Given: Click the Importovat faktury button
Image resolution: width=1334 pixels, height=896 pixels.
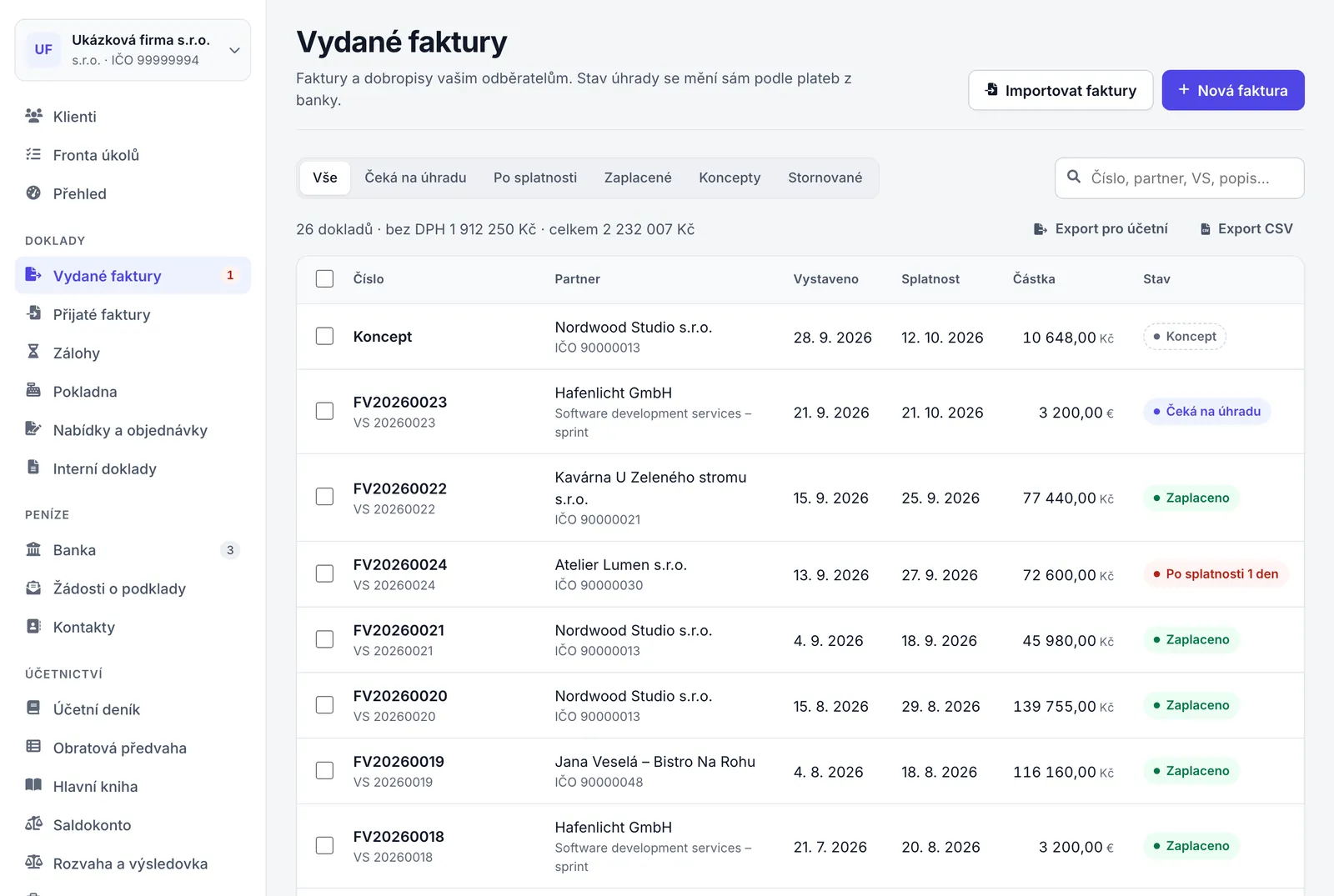Looking at the screenshot, I should 1061,90.
